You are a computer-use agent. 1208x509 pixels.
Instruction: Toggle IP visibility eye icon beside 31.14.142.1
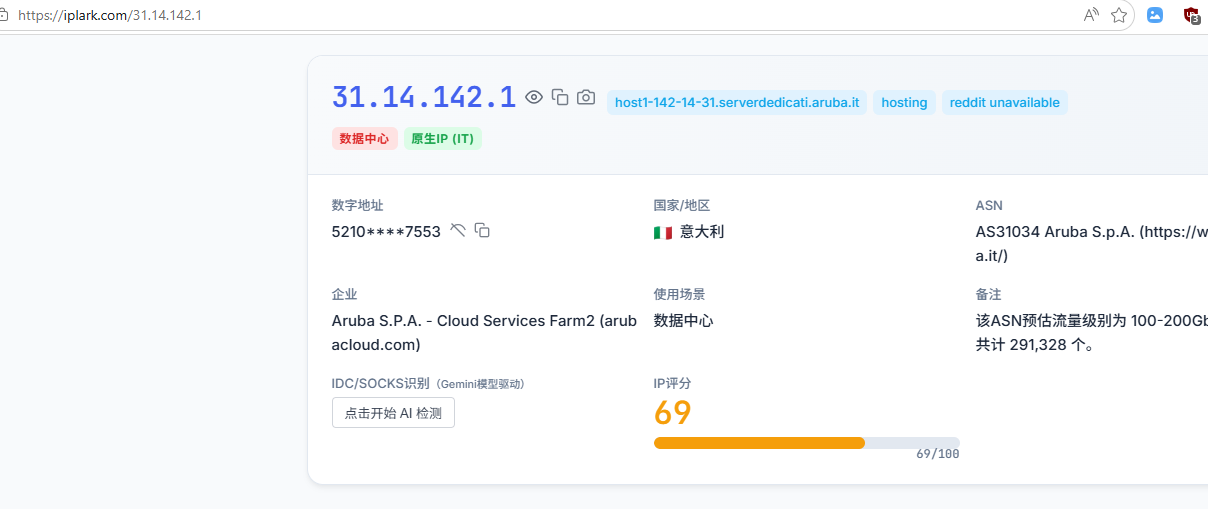coord(534,97)
